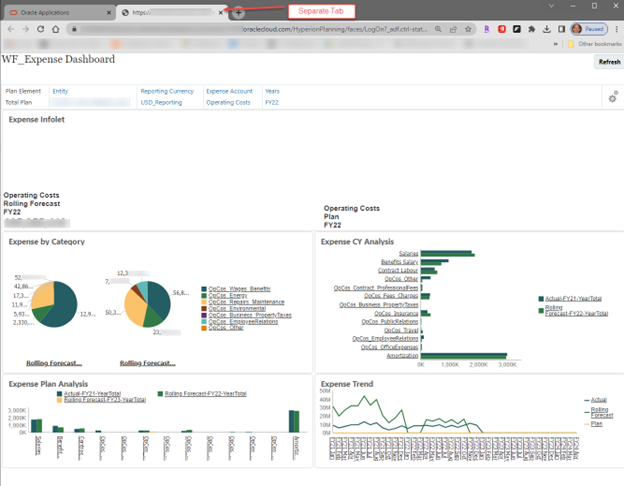The height and width of the screenshot is (486, 624).
Task: Click the left Rolling Forecast pie chart
Action: tap(54, 304)
